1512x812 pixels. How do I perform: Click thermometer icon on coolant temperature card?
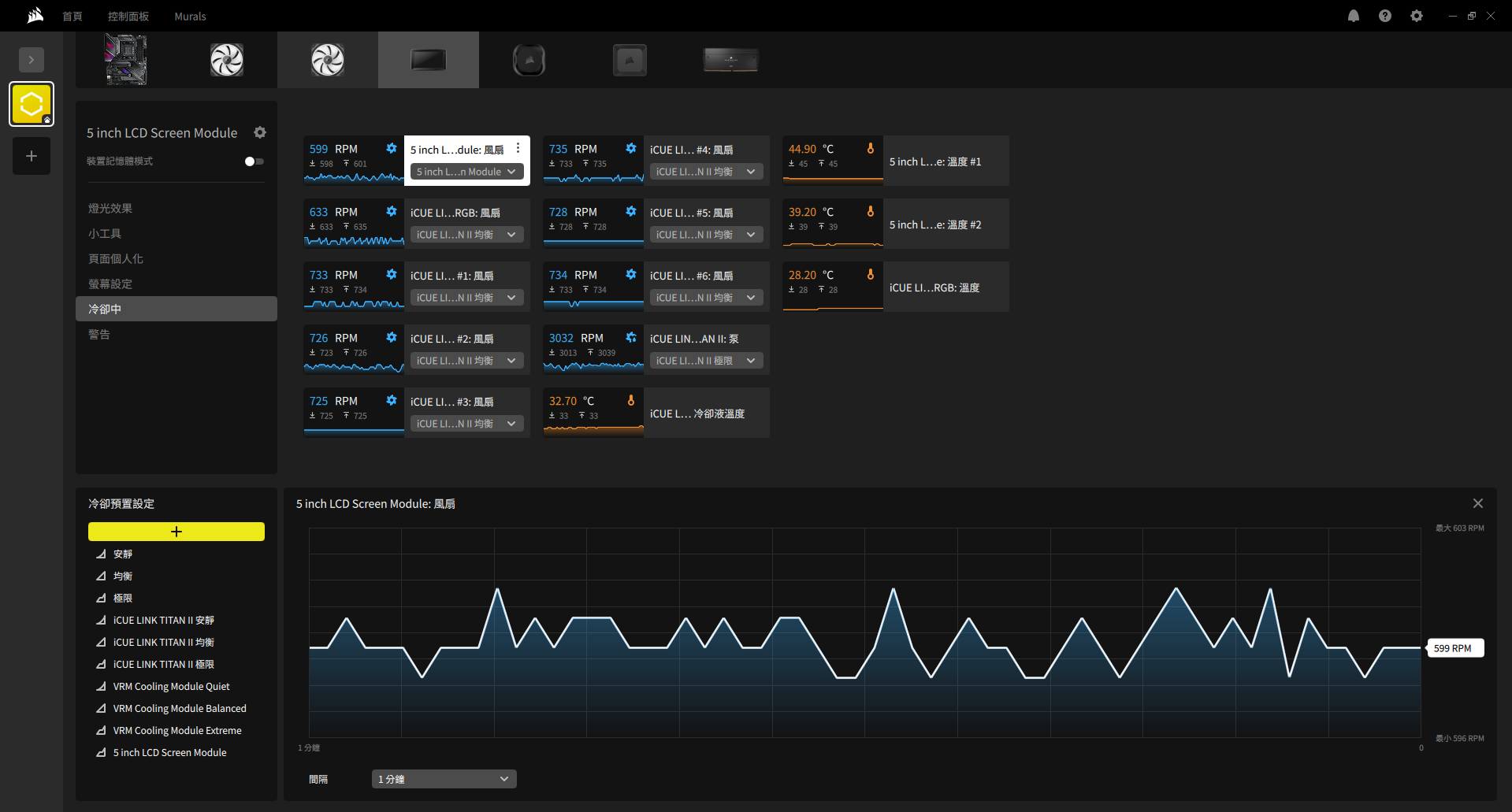[x=631, y=400]
